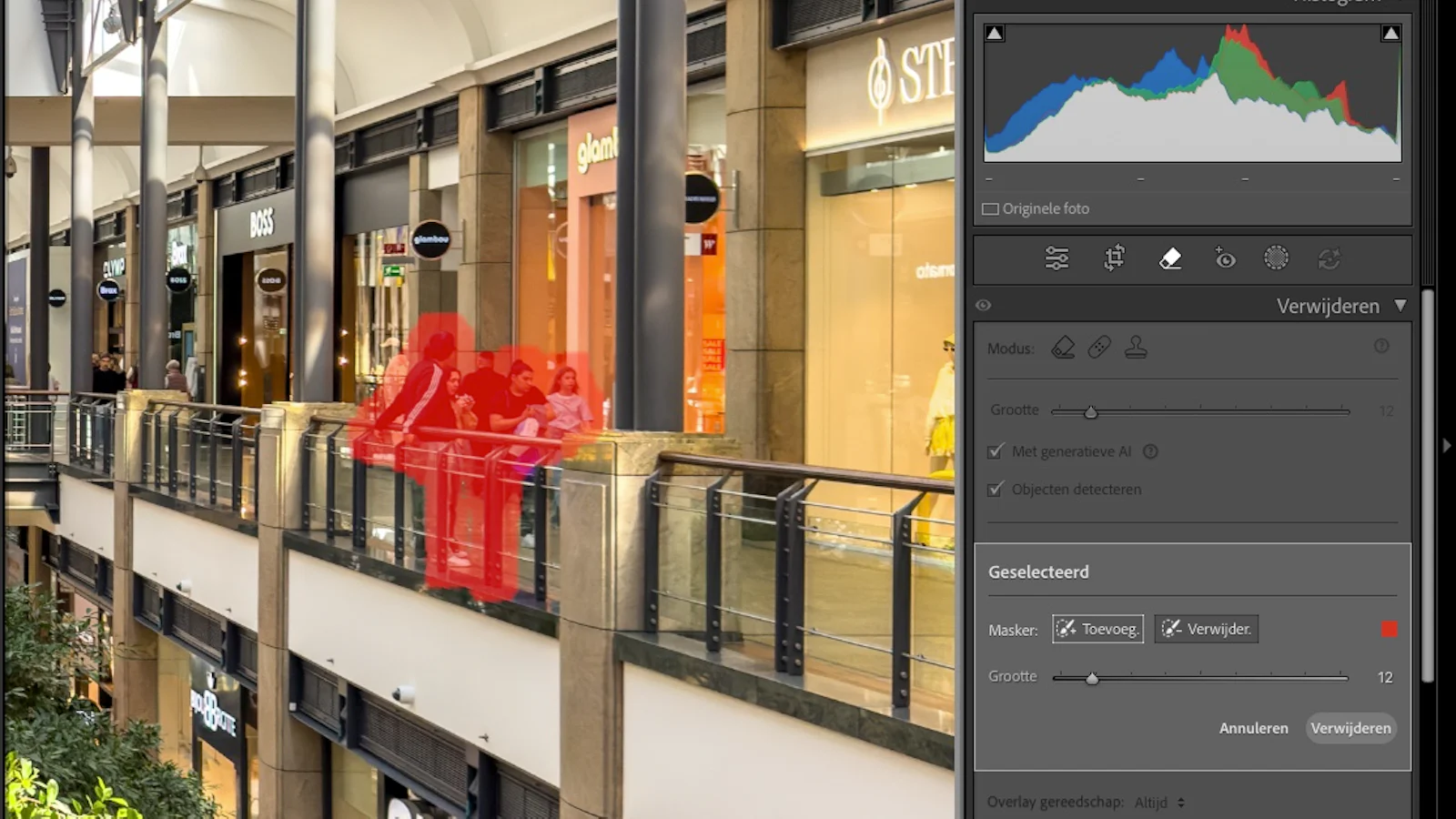Choose the Clone stamp mode icon

[1136, 348]
